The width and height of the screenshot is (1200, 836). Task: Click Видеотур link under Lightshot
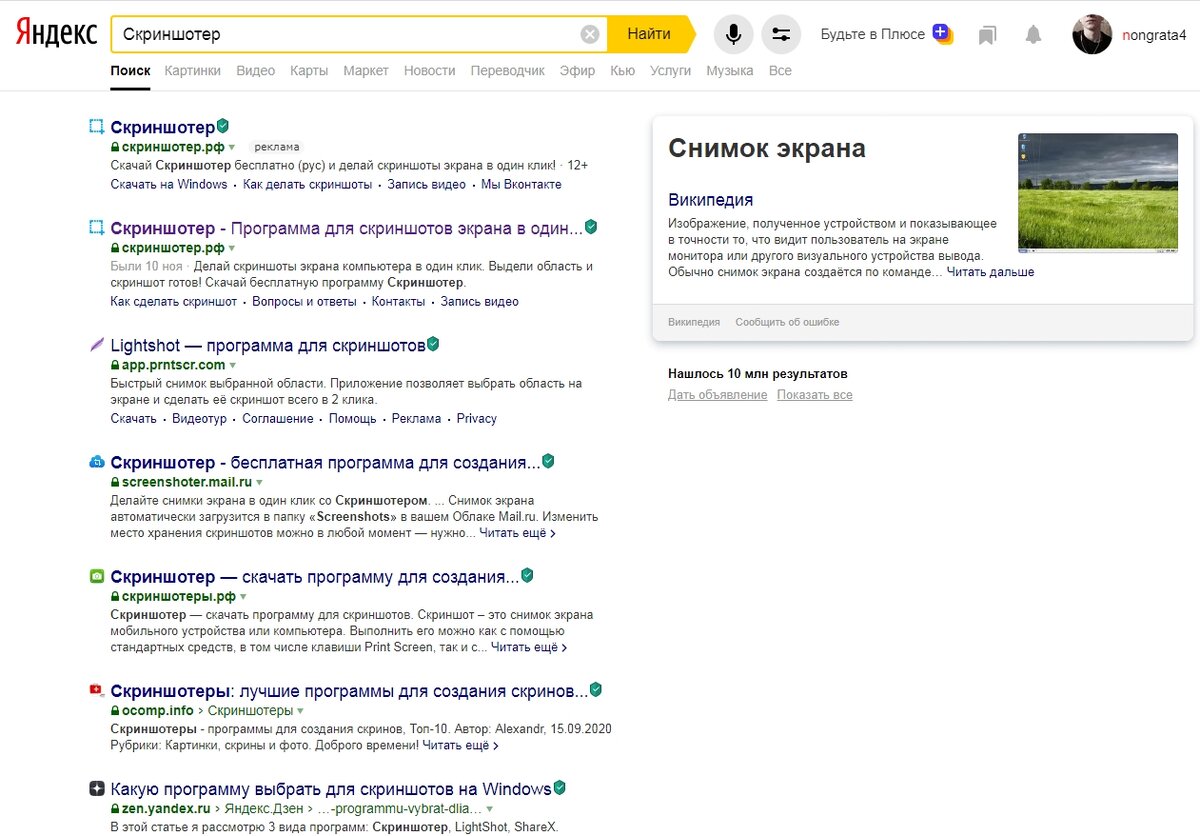point(199,419)
